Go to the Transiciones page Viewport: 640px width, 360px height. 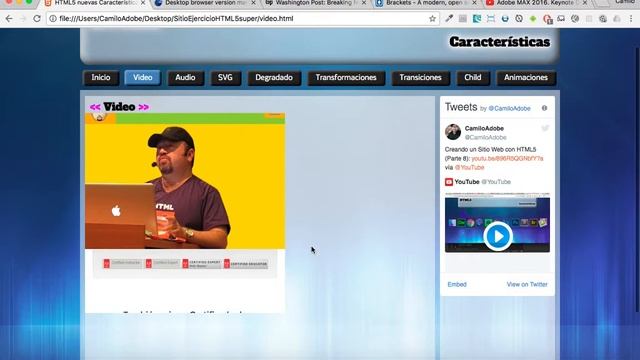(420, 78)
